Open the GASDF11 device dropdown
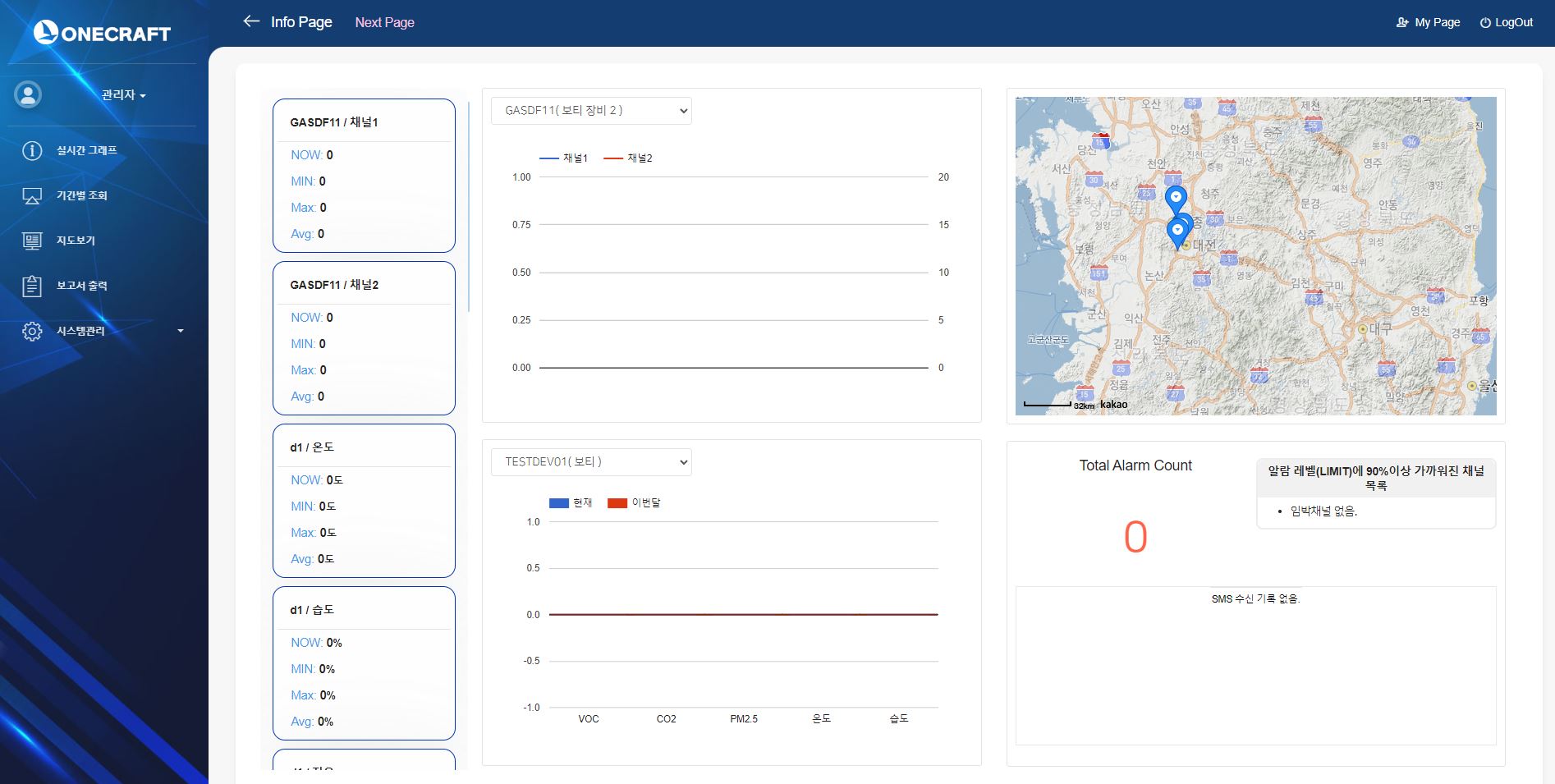1555x784 pixels. click(591, 111)
